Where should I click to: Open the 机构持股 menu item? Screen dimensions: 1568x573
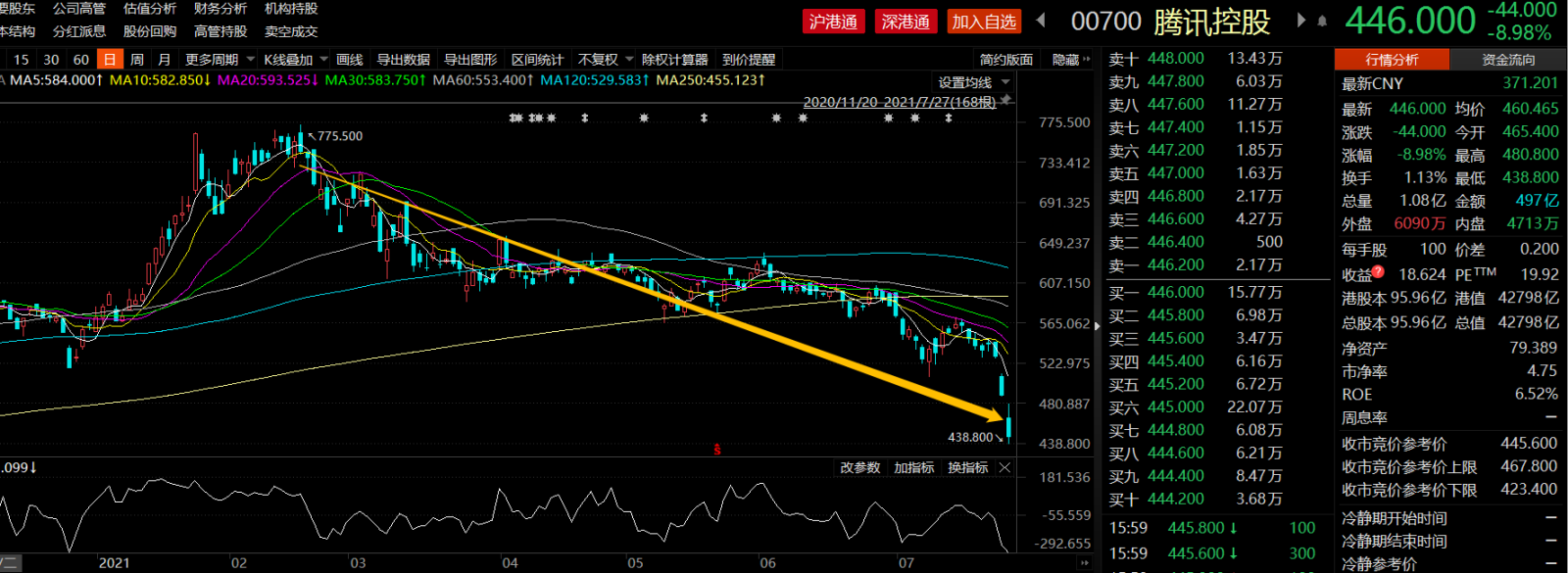pos(291,9)
